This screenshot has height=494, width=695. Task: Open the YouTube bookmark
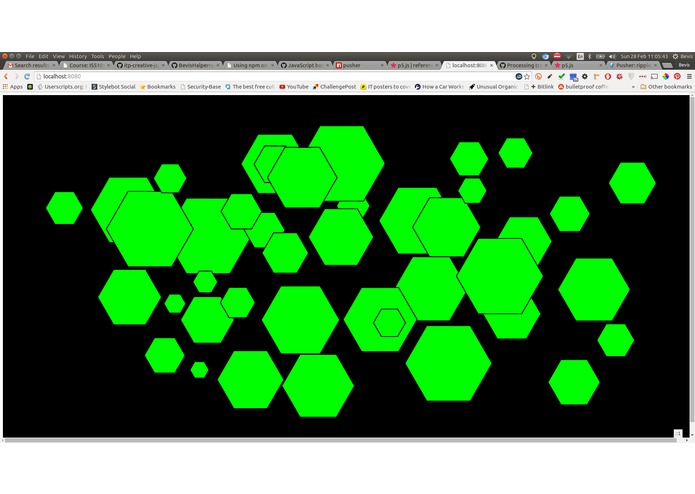(x=293, y=87)
